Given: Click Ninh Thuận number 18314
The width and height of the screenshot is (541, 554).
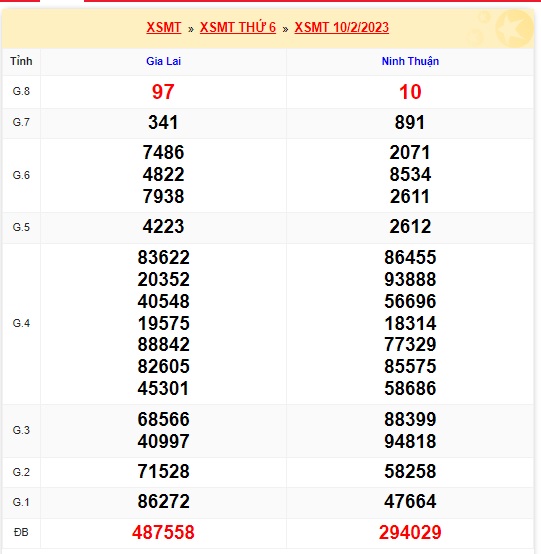Looking at the screenshot, I should pos(410,323).
